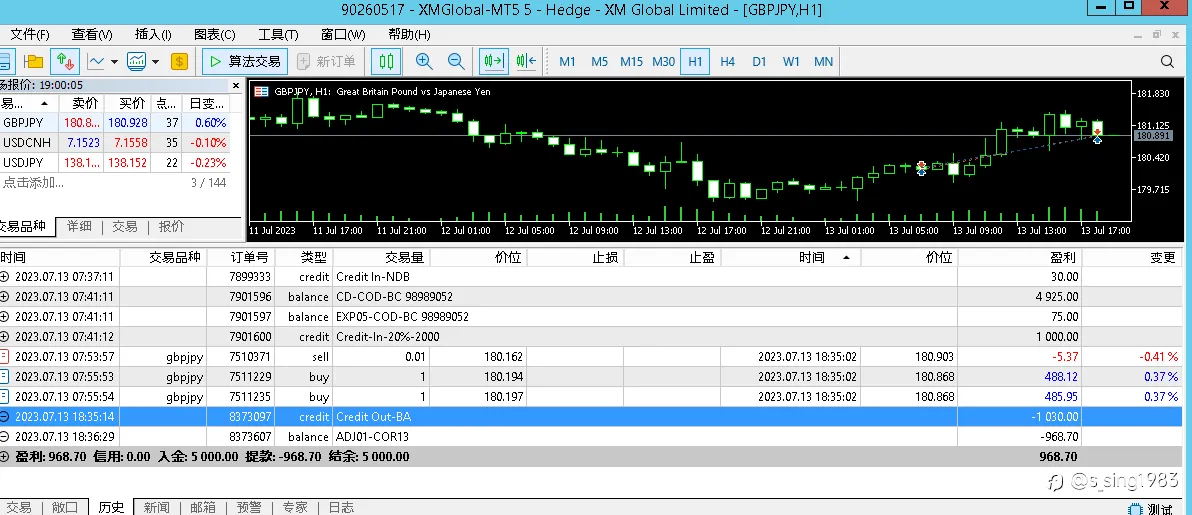This screenshot has width=1192, height=515.
Task: Collapse the ADJ01-COR13 balance row
Action: (x=5, y=436)
